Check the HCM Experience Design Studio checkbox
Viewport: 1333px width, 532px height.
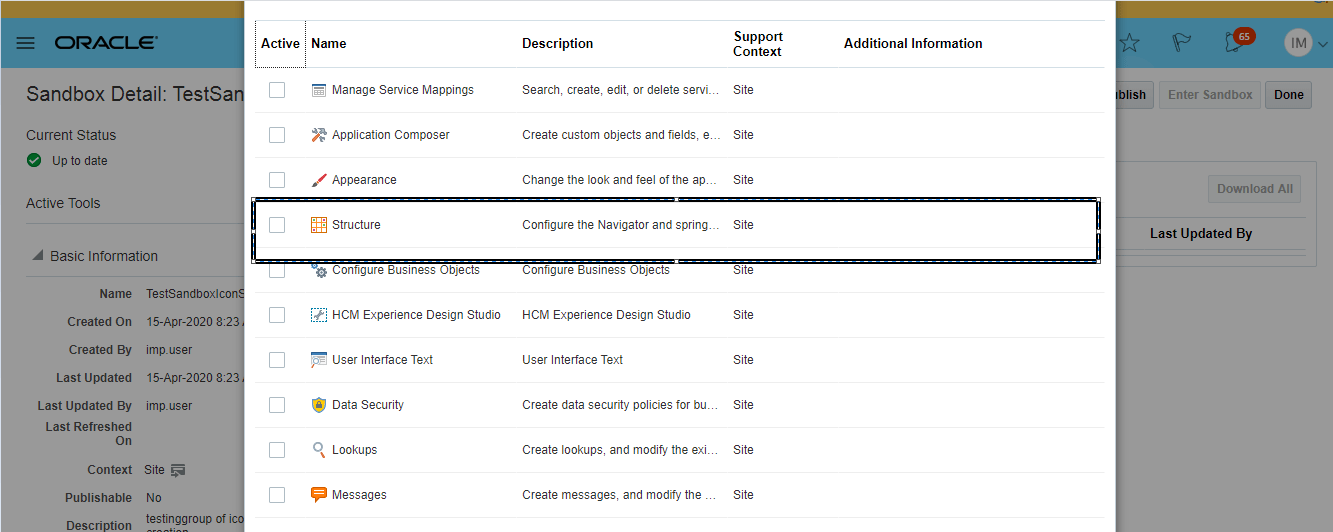277,315
